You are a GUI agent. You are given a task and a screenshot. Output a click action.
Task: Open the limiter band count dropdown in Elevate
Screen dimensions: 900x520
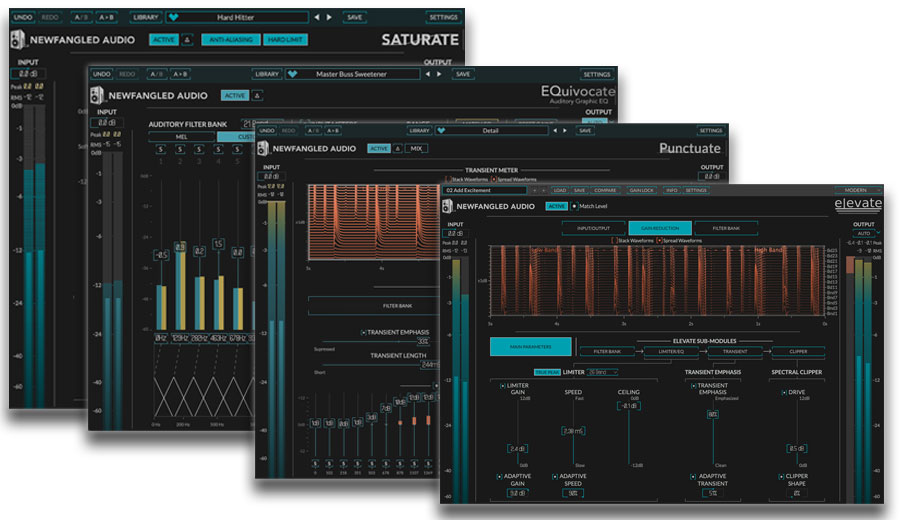603,372
